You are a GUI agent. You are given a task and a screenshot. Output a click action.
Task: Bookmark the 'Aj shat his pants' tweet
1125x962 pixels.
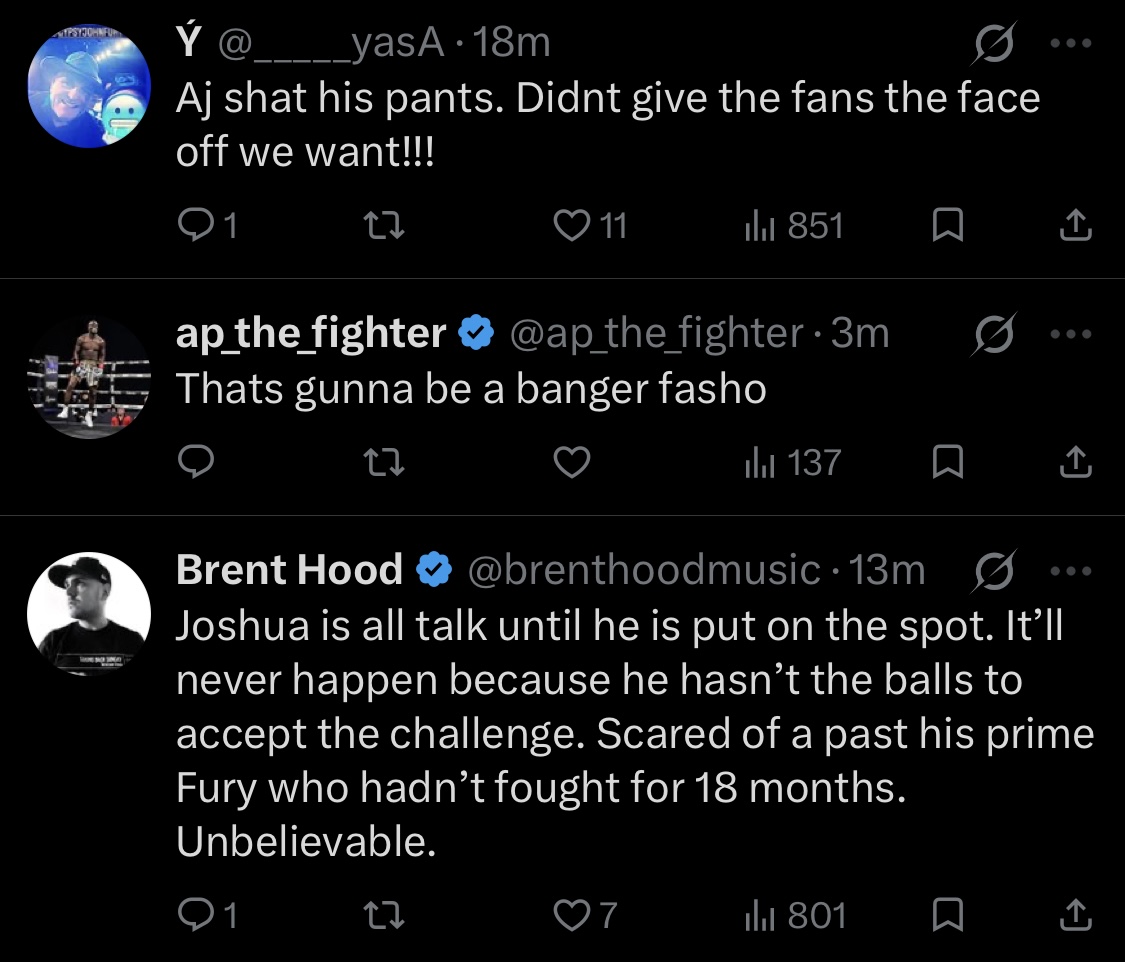[x=947, y=225]
